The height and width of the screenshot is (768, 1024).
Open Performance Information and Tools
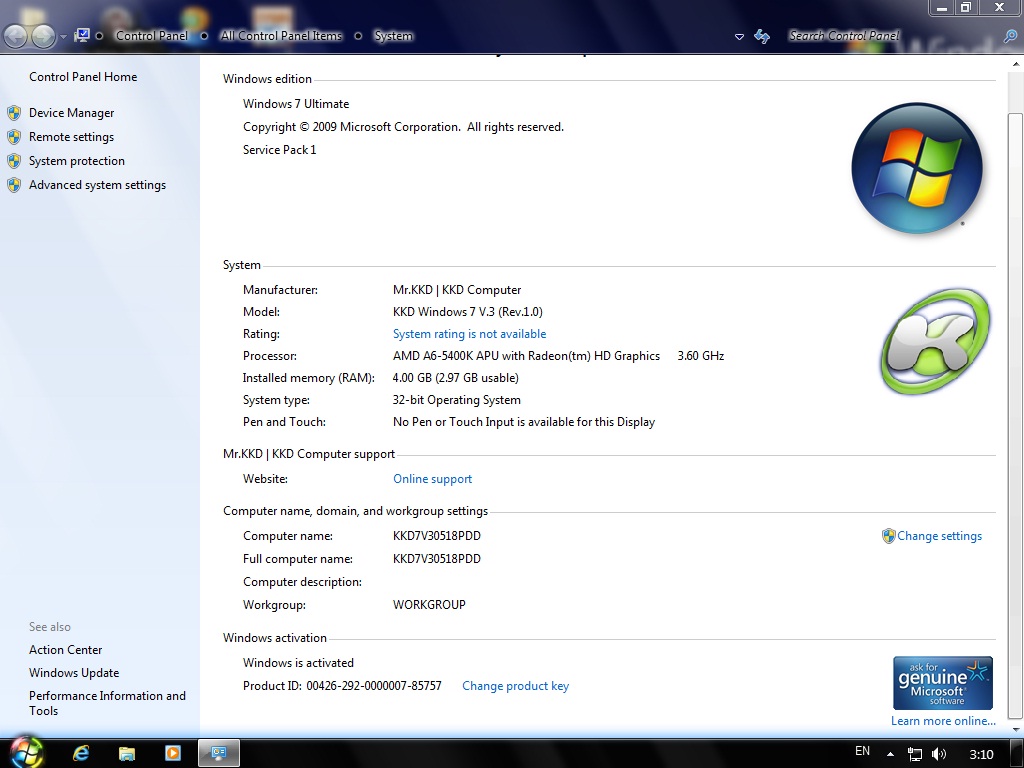coord(107,703)
